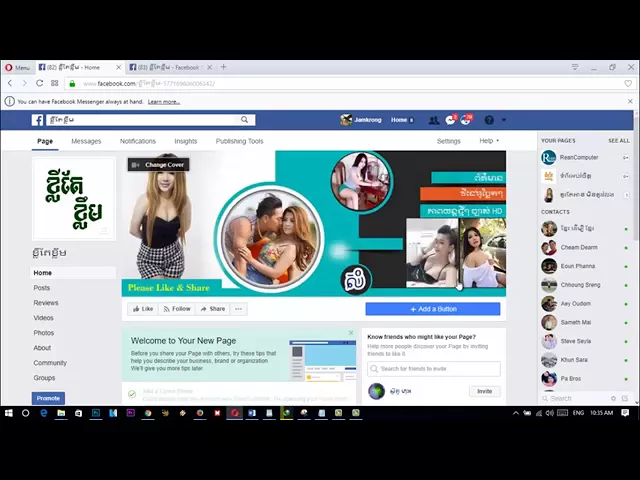This screenshot has height=480, width=640.
Task: Expand the Help dropdown
Action: tap(489, 141)
